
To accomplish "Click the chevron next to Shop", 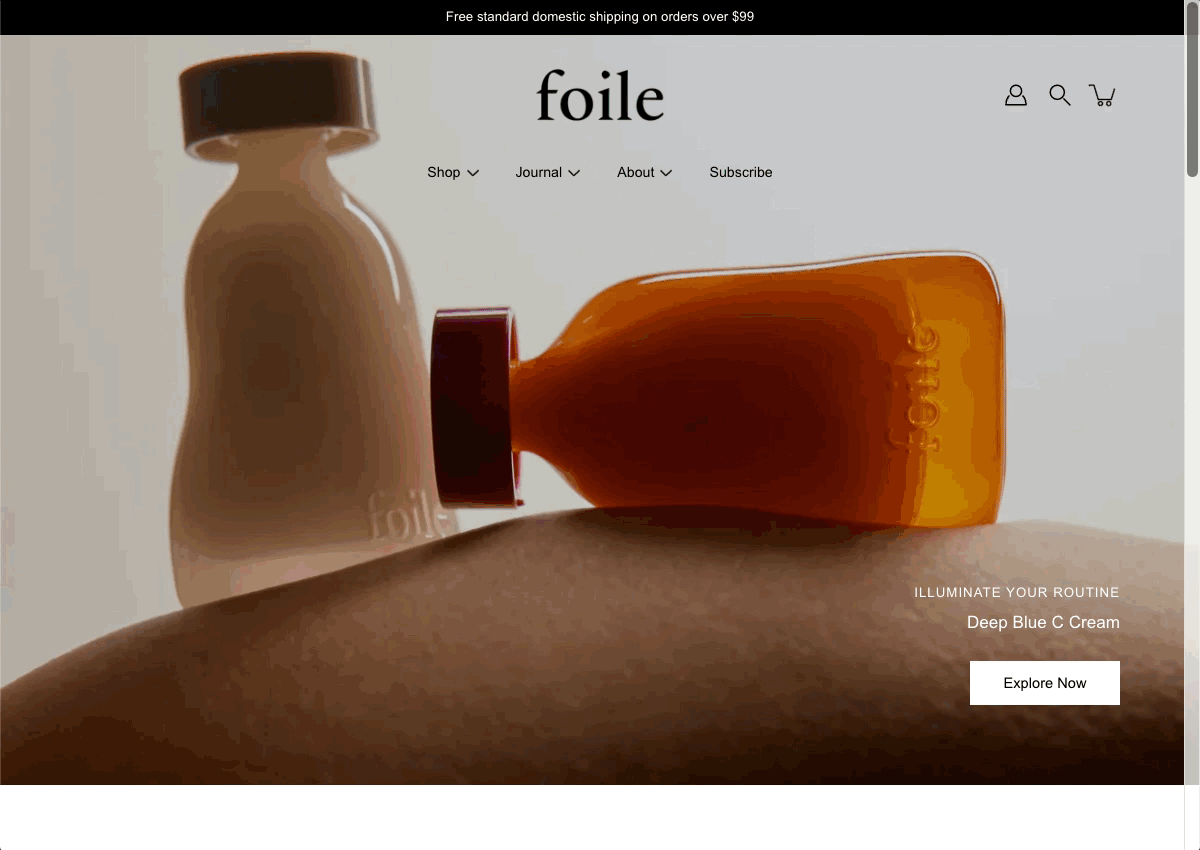I will pyautogui.click(x=473, y=173).
